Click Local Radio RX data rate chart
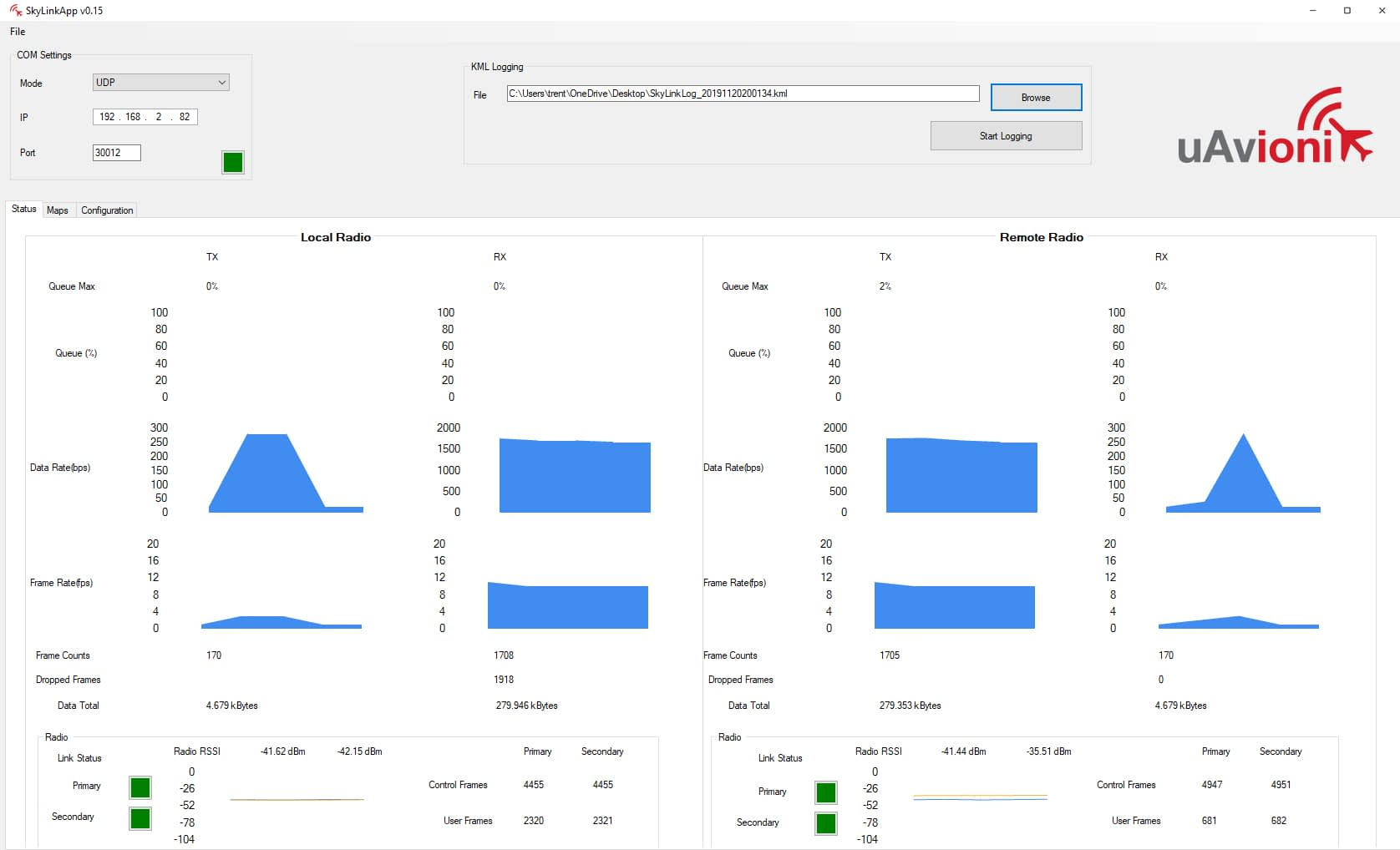This screenshot has height=850, width=1400. [x=575, y=475]
